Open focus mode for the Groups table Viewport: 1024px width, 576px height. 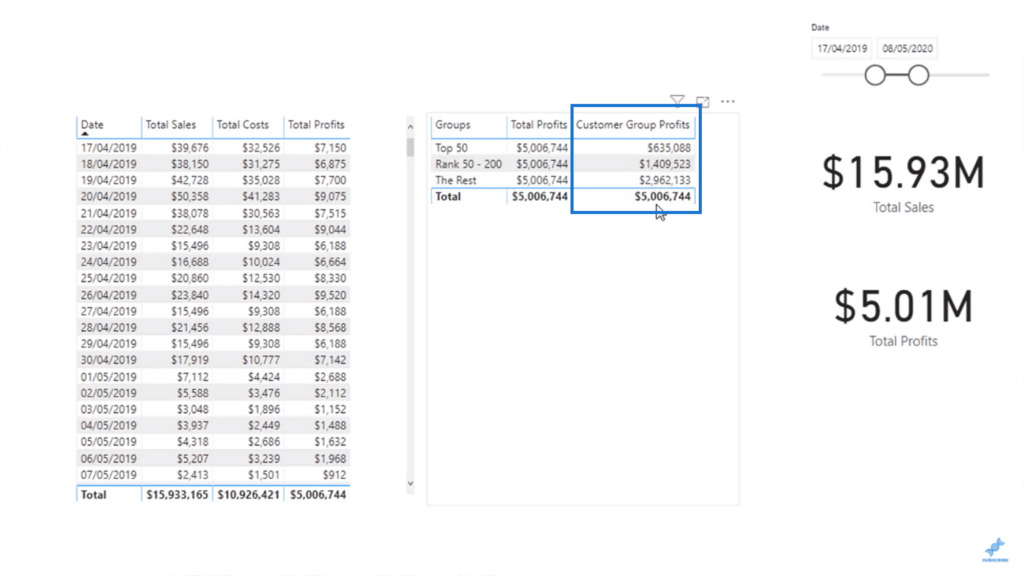703,101
